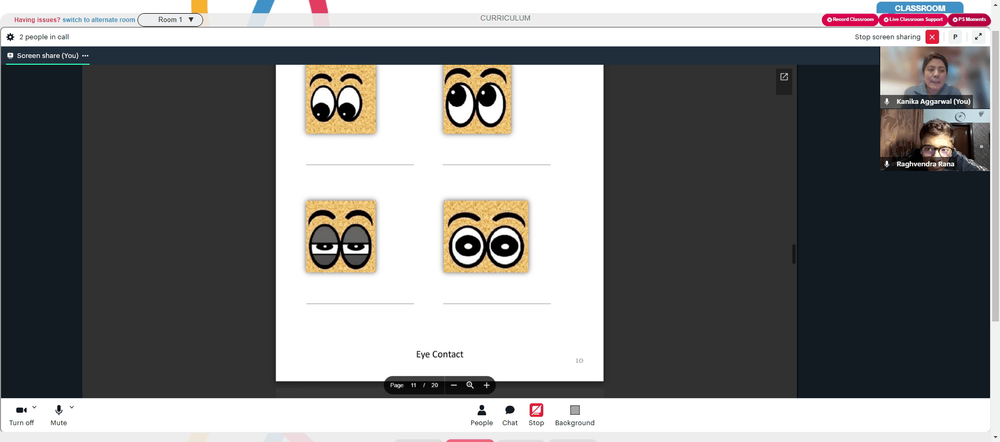Switch to the CLASSROOM tab

(920, 8)
